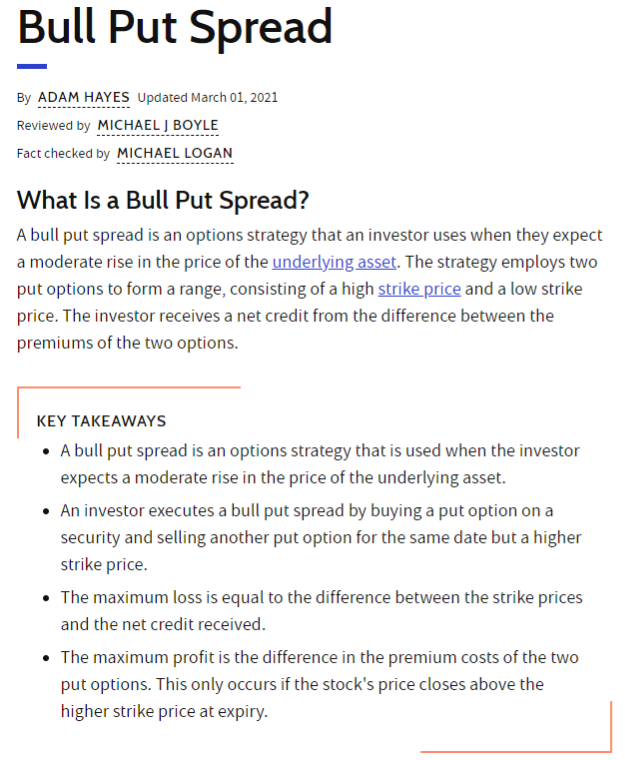Screen dimensions: 625x760
Task: Click the Reviewed by label text
Action: 53,126
